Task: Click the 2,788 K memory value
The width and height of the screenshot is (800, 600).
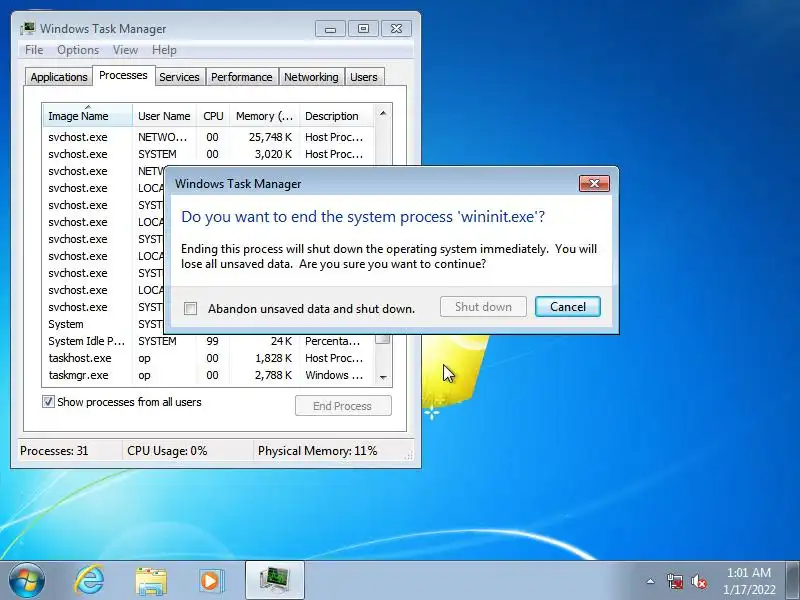Action: pos(273,375)
